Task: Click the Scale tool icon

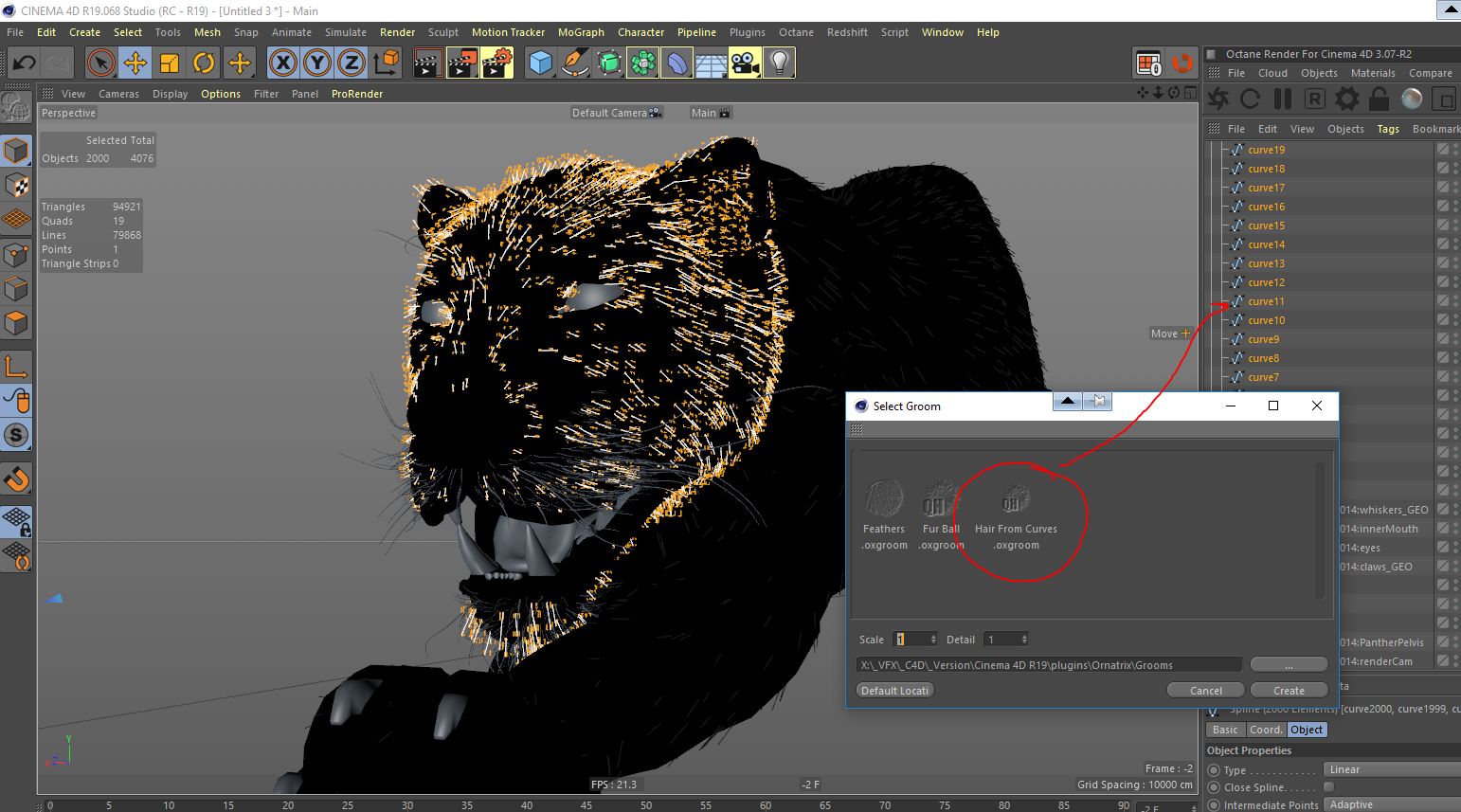Action: tap(170, 63)
